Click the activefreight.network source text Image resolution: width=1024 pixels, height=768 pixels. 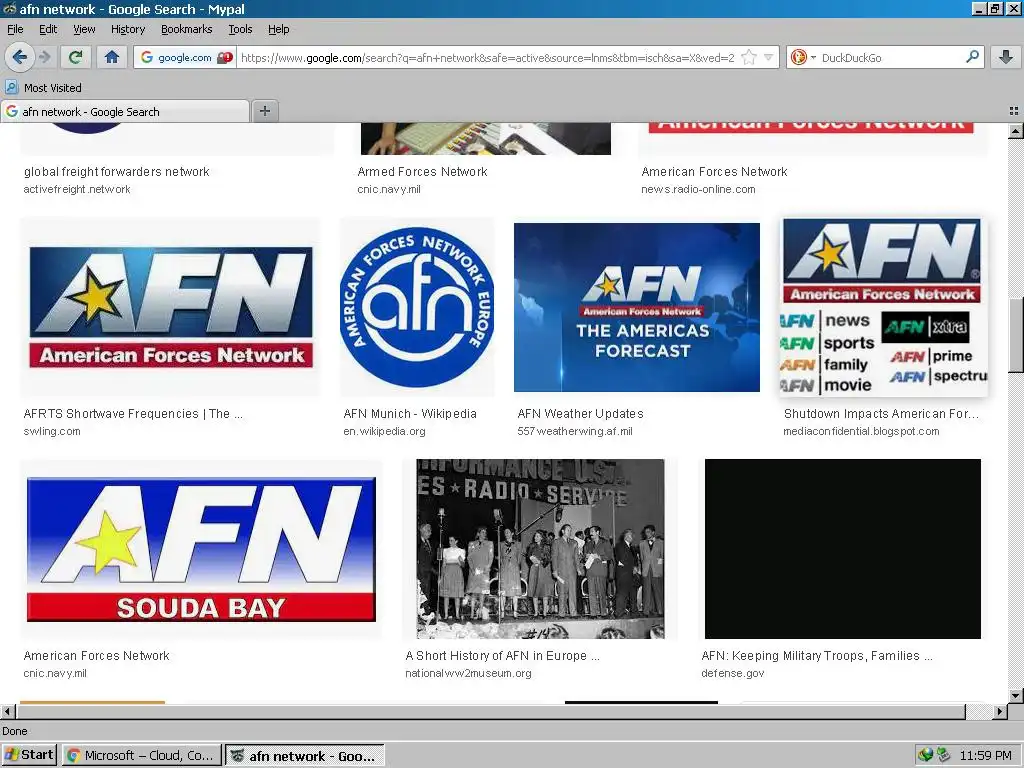click(x=77, y=189)
